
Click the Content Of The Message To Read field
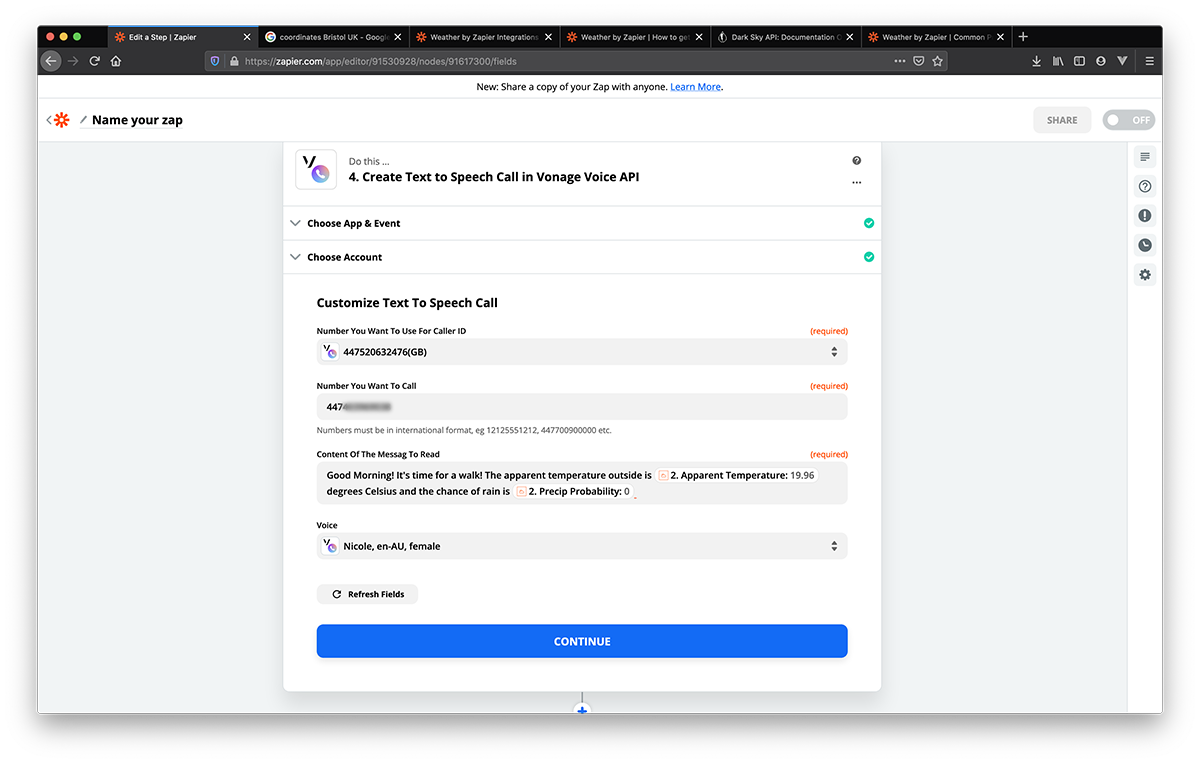582,483
